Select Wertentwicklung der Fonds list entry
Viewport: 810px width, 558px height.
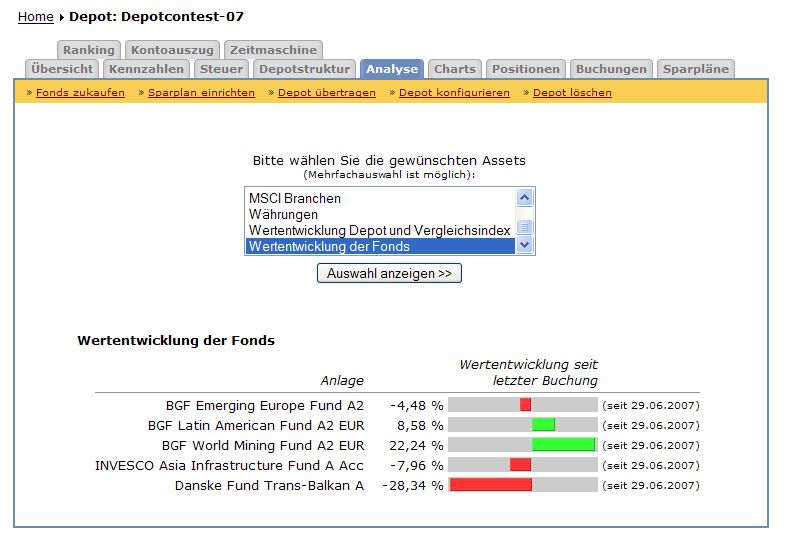tap(380, 246)
